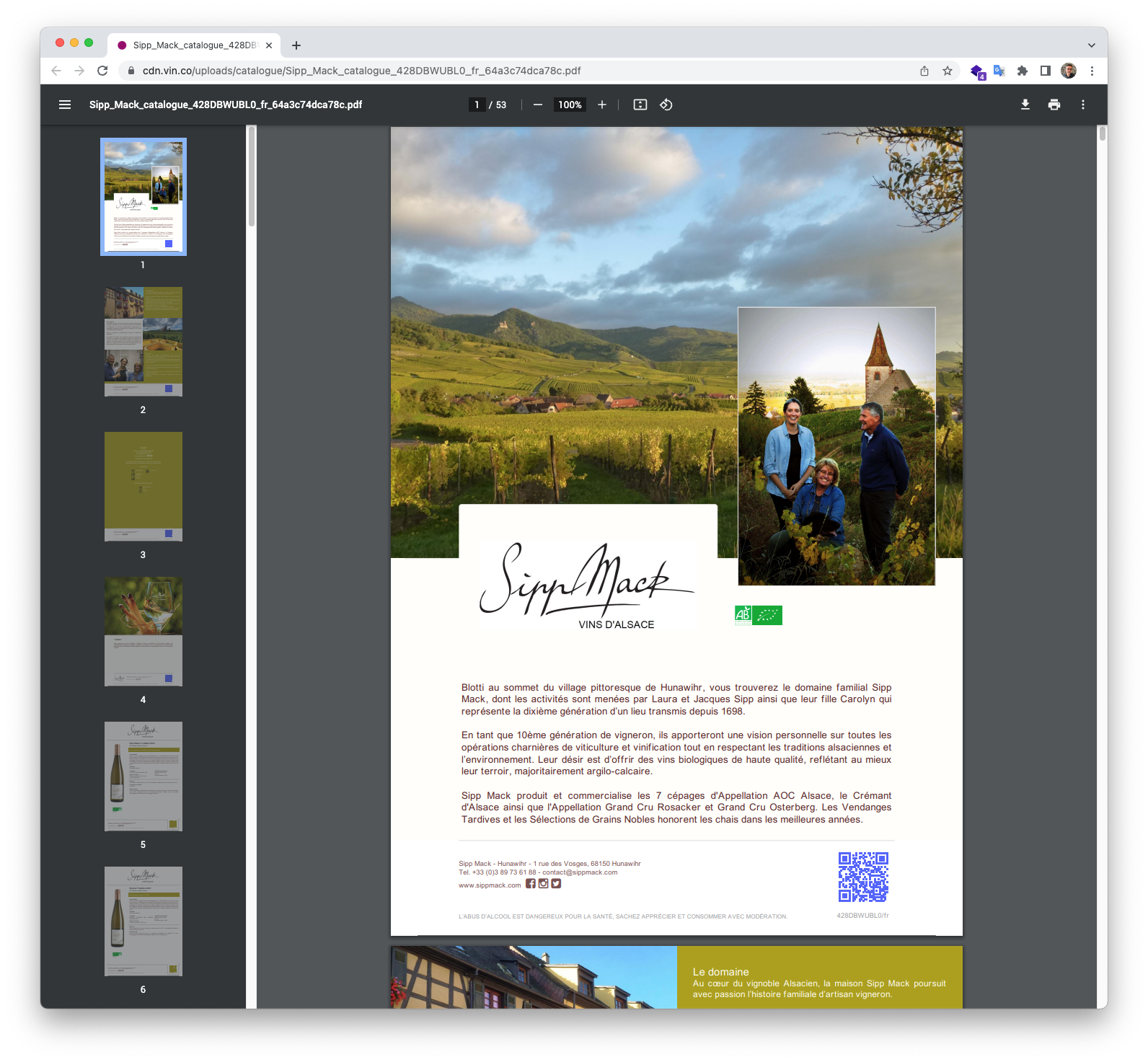Viewport: 1148px width, 1062px height.
Task: Click the Twitter icon in footer
Action: pyautogui.click(x=556, y=884)
